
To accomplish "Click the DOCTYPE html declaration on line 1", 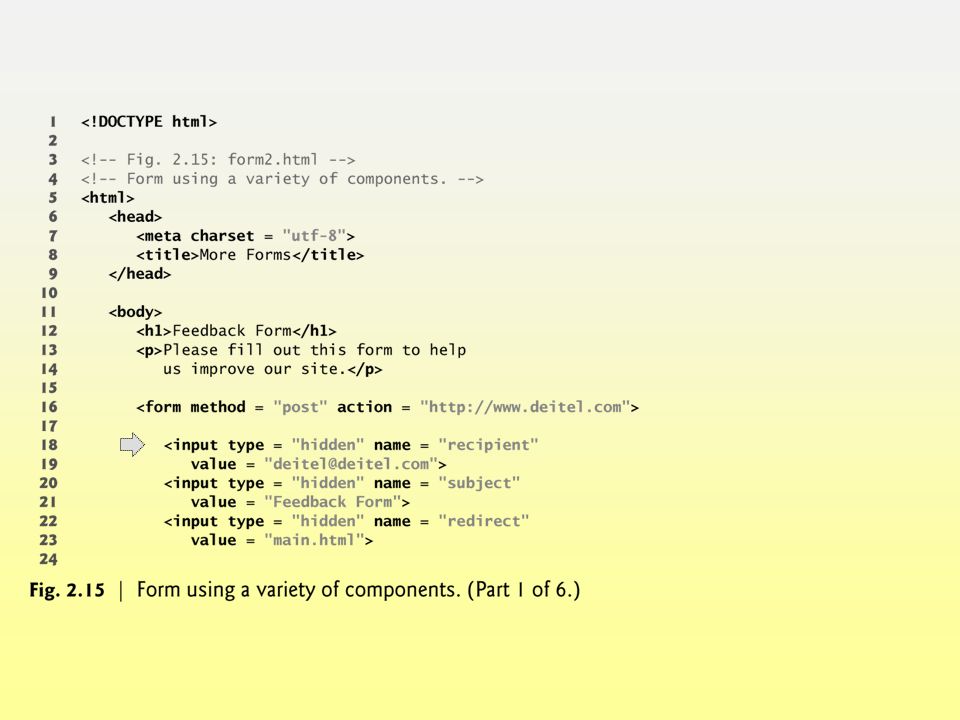I will 149,122.
